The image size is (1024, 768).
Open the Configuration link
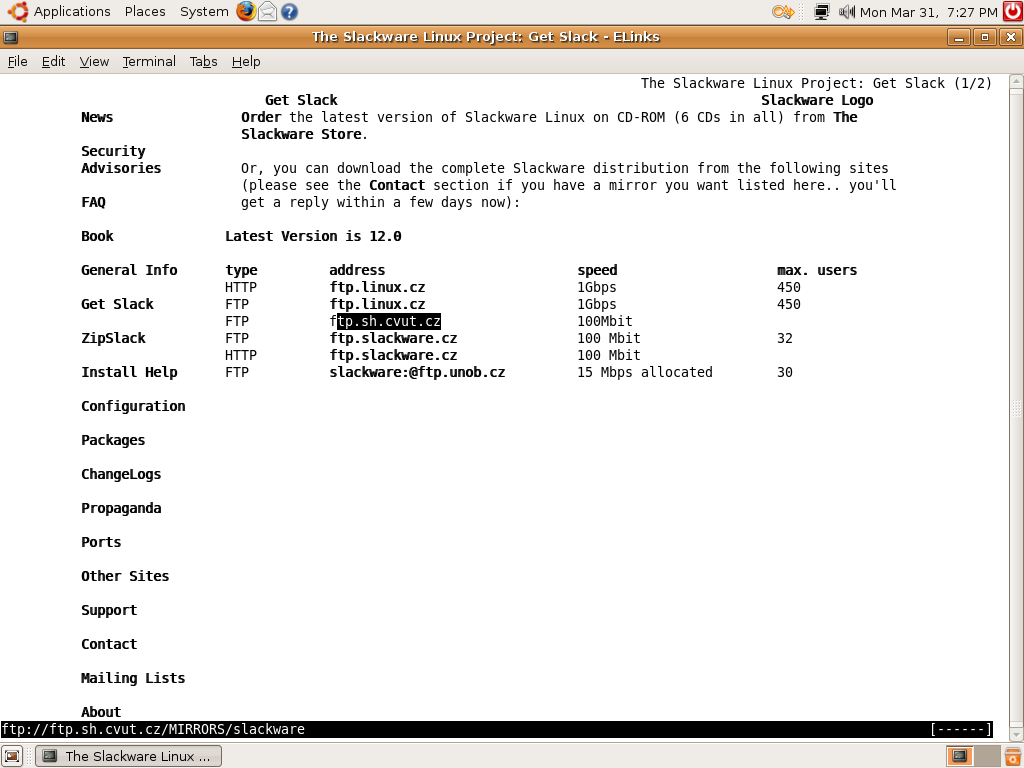pyautogui.click(x=133, y=406)
